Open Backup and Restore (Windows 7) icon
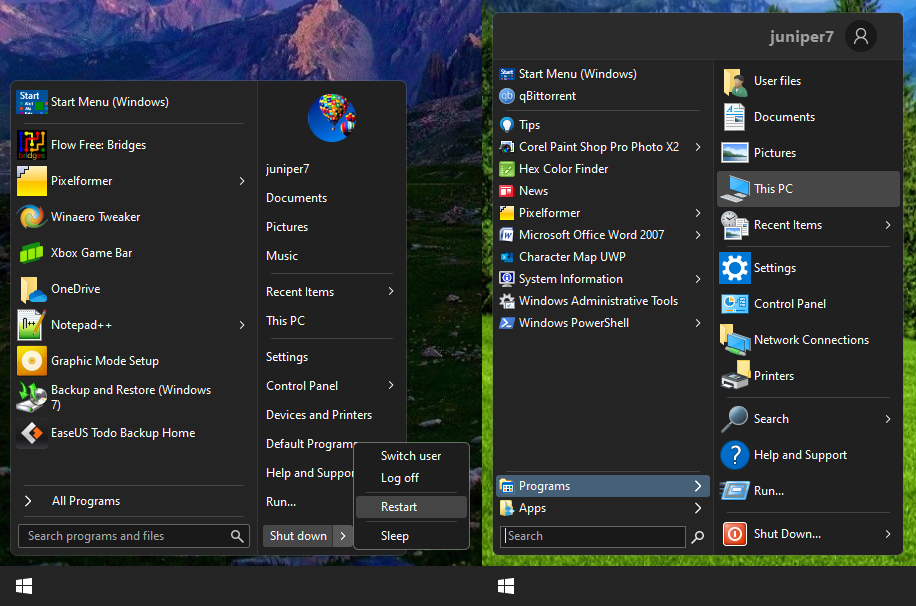 pyautogui.click(x=32, y=397)
